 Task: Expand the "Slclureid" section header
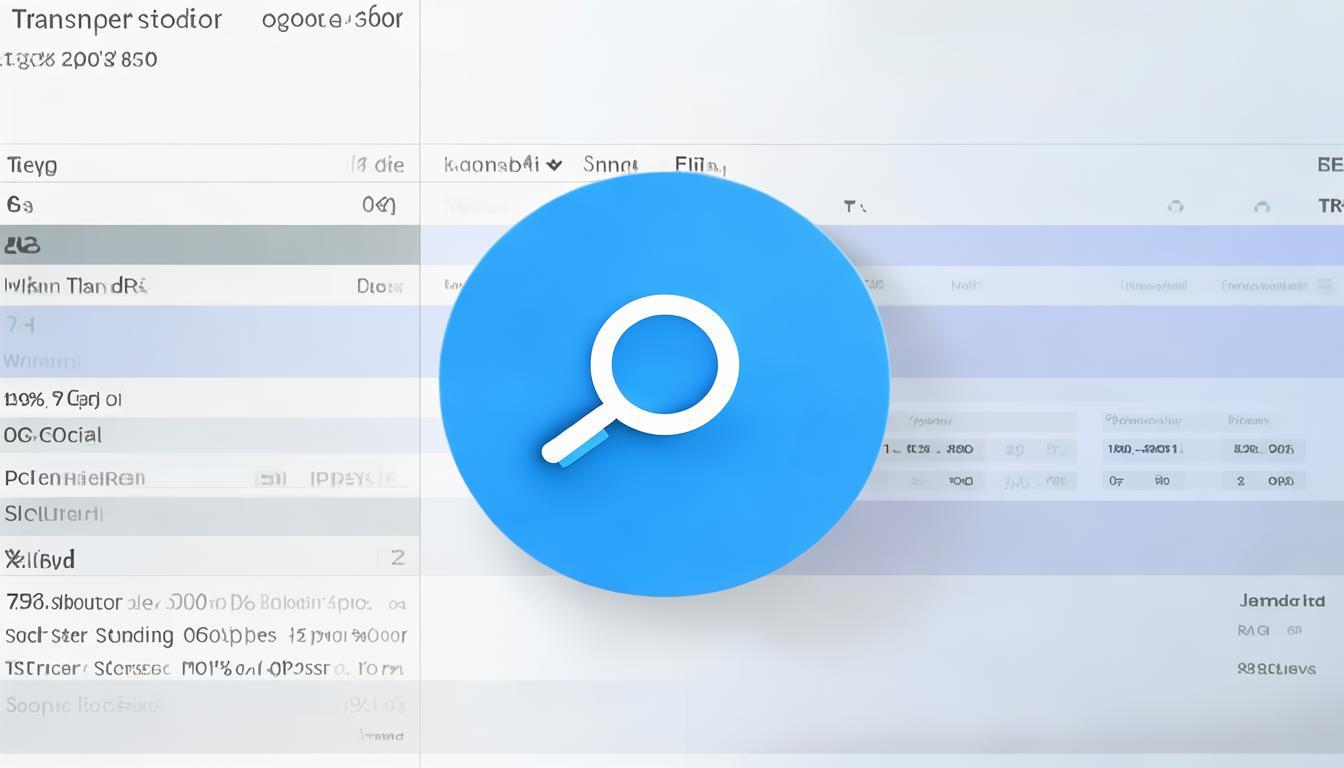(x=54, y=514)
